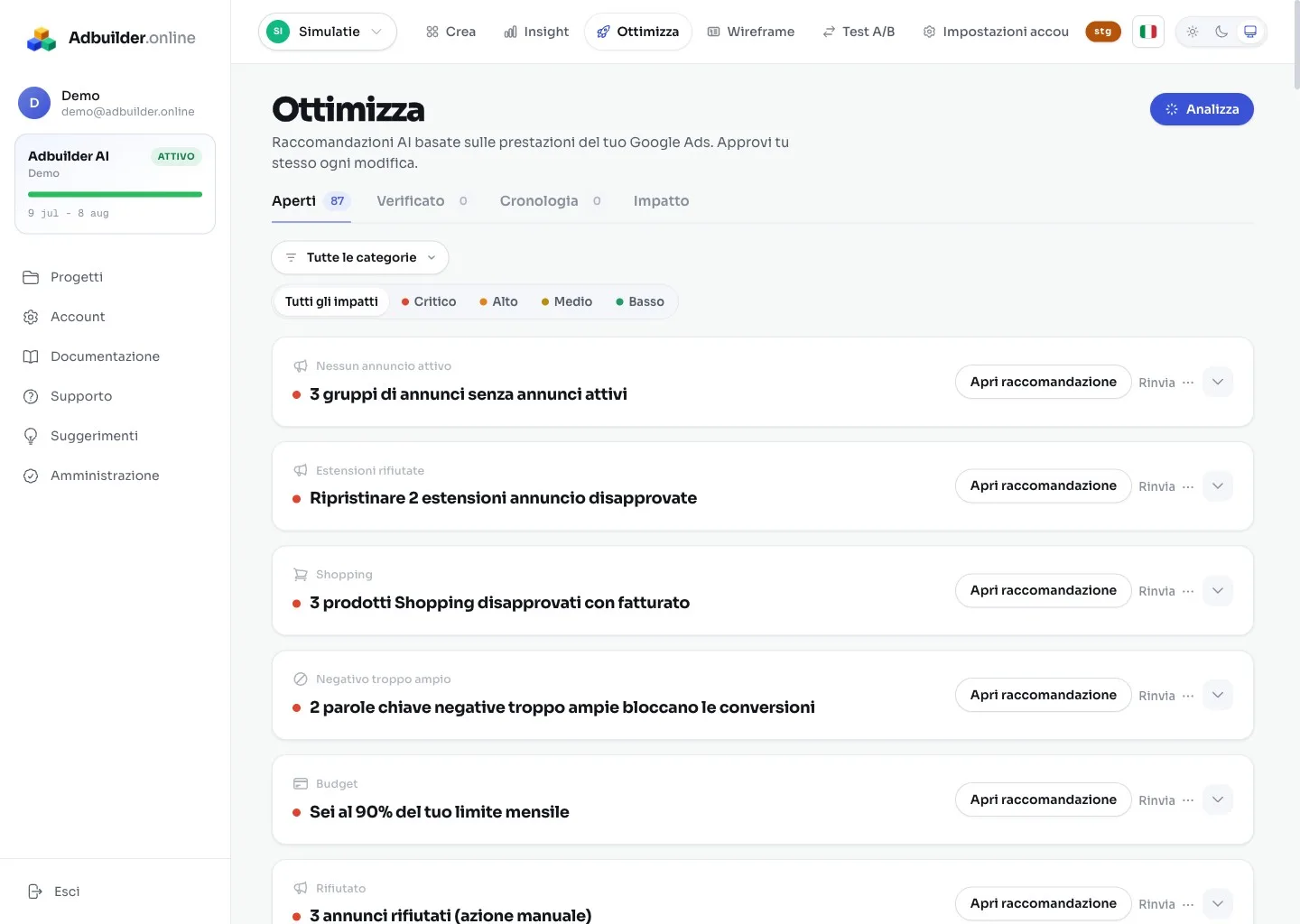Open recommendation for Estensioni rifiutate
Image resolution: width=1300 pixels, height=924 pixels.
(x=1044, y=486)
